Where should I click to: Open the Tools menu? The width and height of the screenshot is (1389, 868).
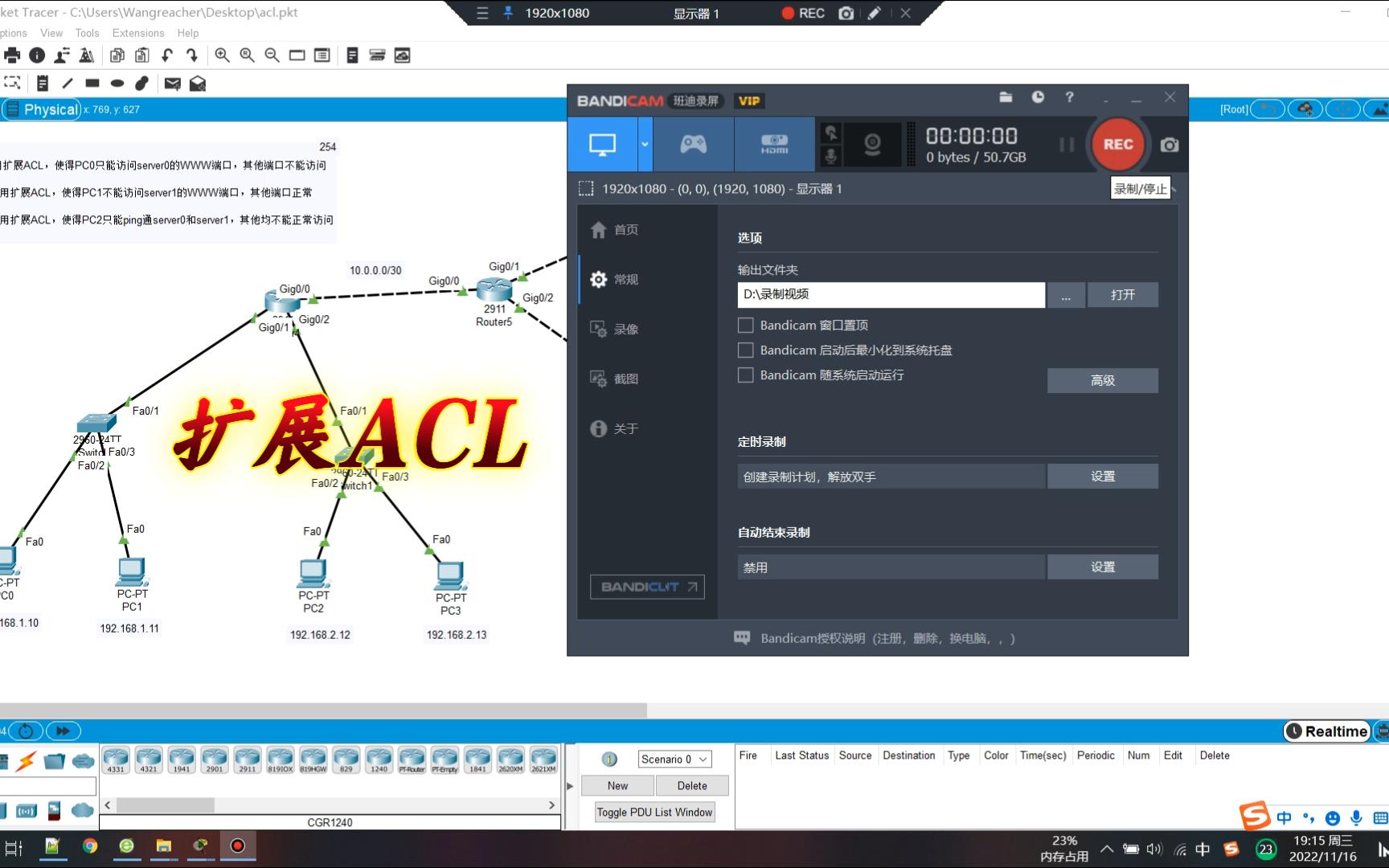87,33
